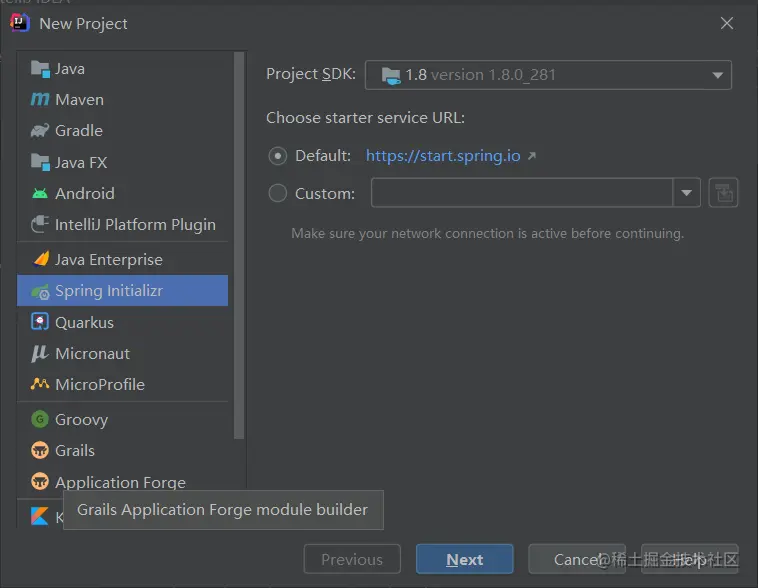Expand the Custom URL dropdown arrow
Screen dimensions: 758x588
(x=687, y=193)
